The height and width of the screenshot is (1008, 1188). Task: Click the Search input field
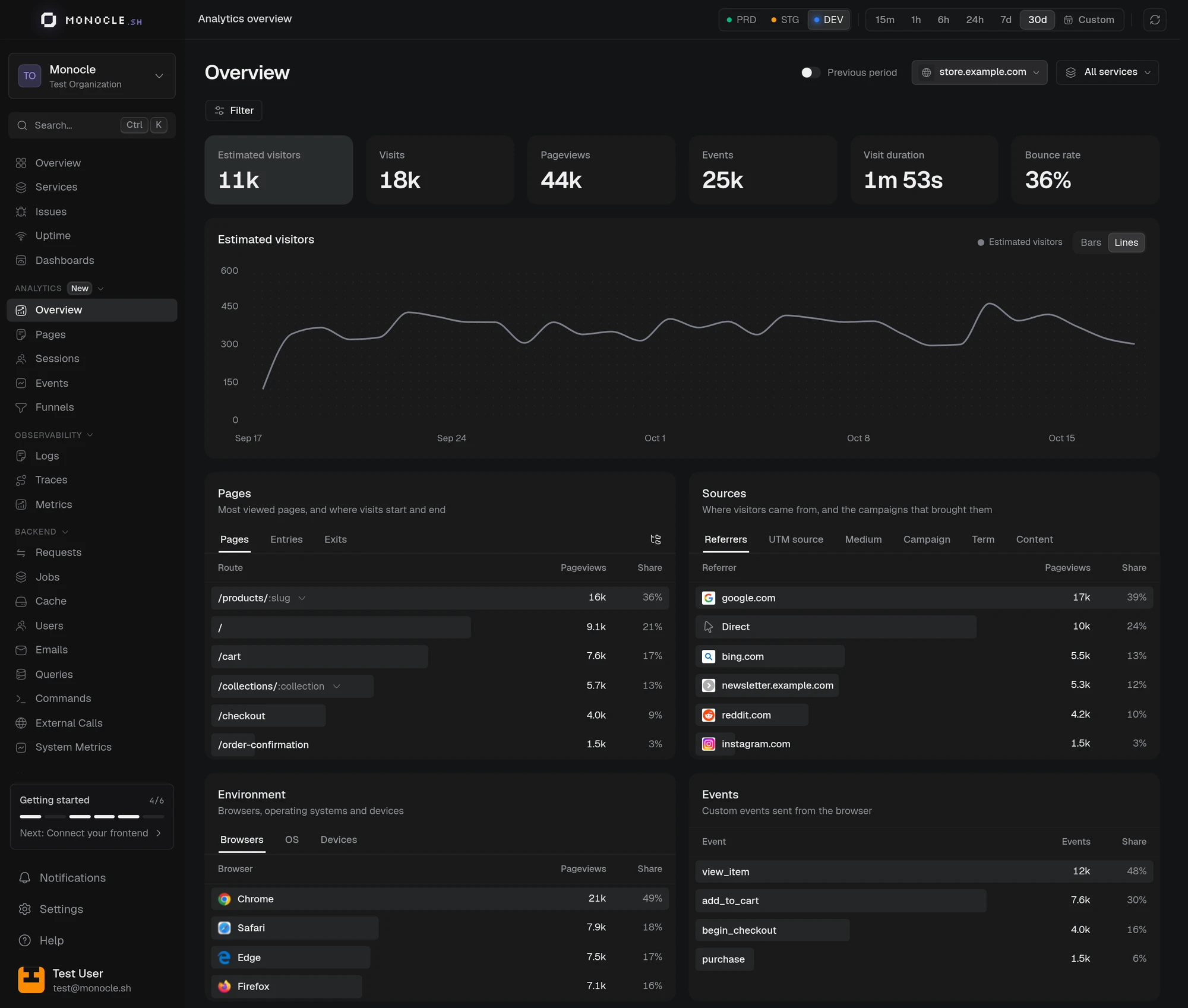[x=92, y=125]
